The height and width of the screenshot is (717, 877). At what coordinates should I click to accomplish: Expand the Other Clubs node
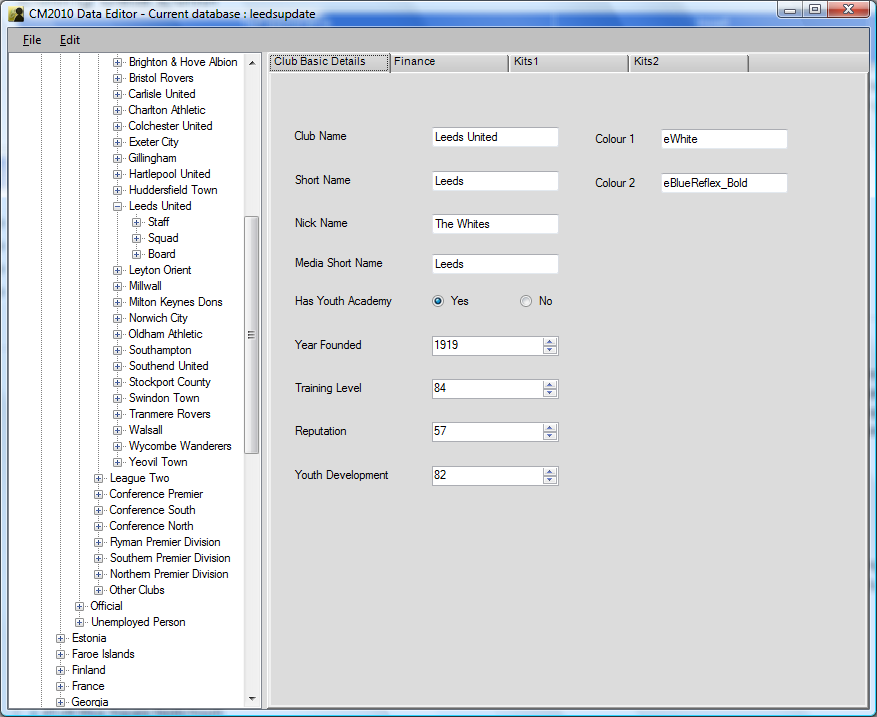pyautogui.click(x=98, y=590)
